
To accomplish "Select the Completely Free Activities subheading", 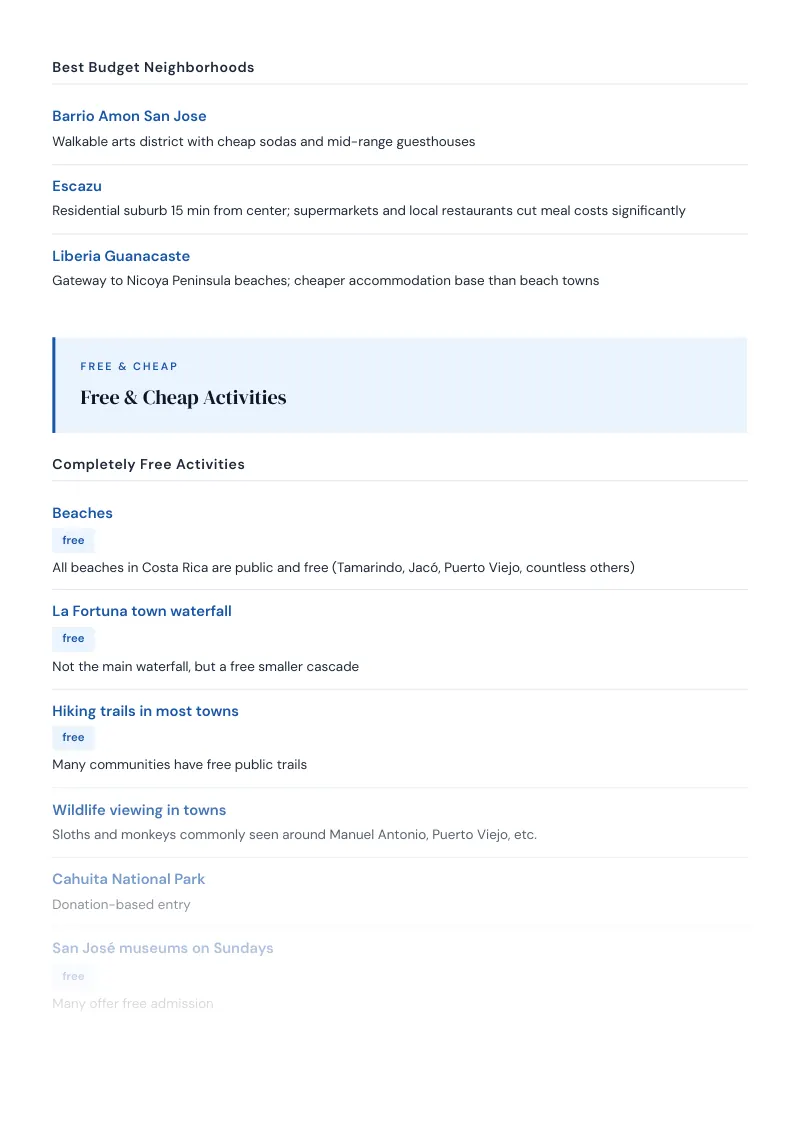I will [148, 464].
